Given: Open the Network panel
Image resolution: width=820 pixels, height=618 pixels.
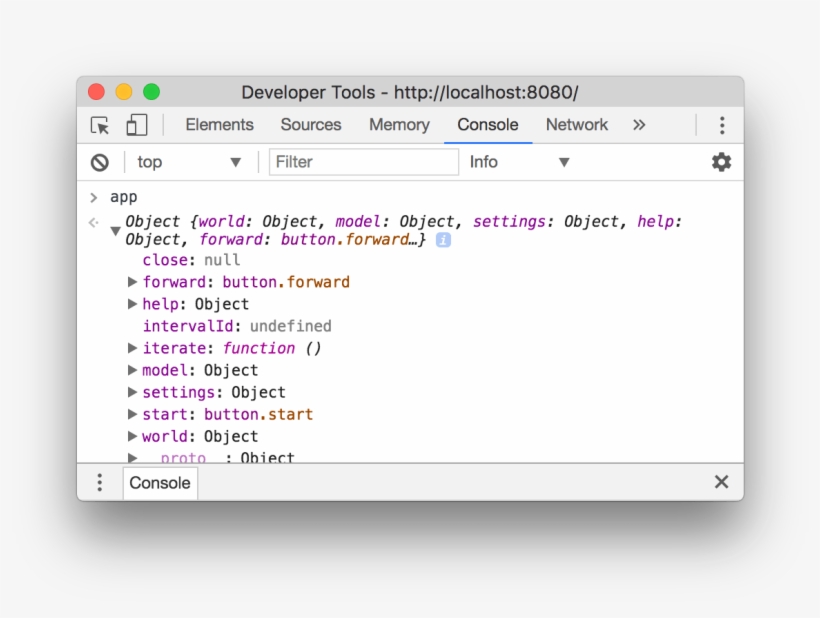Looking at the screenshot, I should [x=577, y=124].
